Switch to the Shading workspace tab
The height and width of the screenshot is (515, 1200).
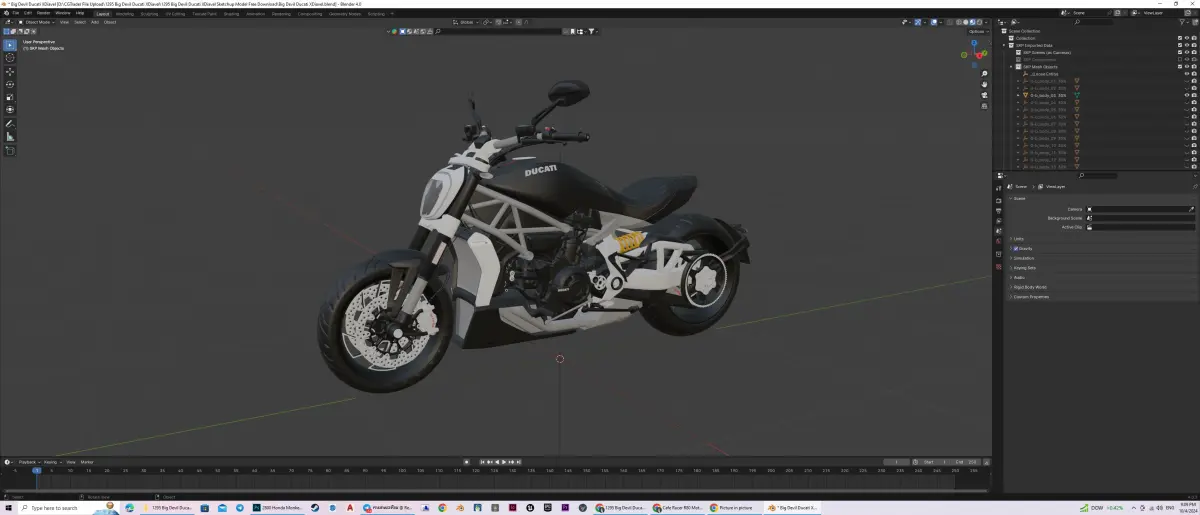click(x=231, y=13)
